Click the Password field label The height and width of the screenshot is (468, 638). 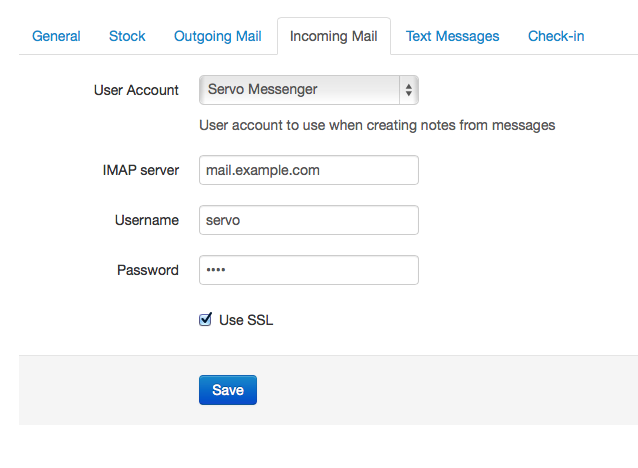point(148,270)
